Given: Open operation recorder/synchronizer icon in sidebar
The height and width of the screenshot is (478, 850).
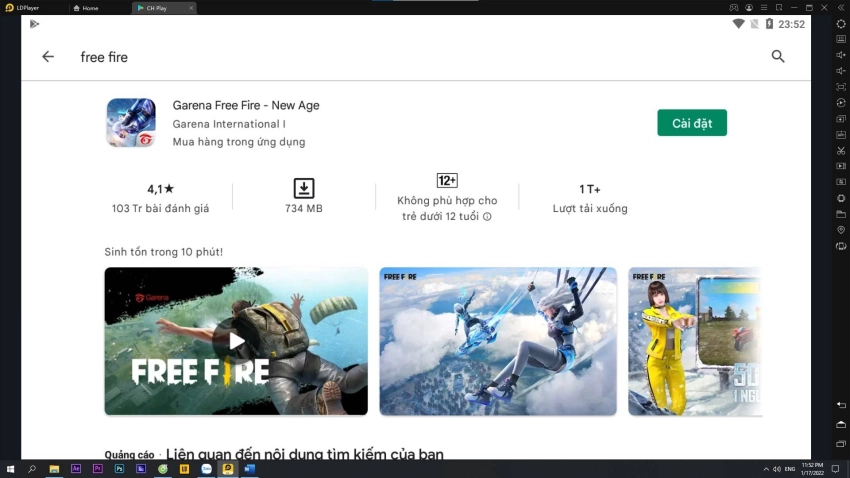Looking at the screenshot, I should click(841, 102).
